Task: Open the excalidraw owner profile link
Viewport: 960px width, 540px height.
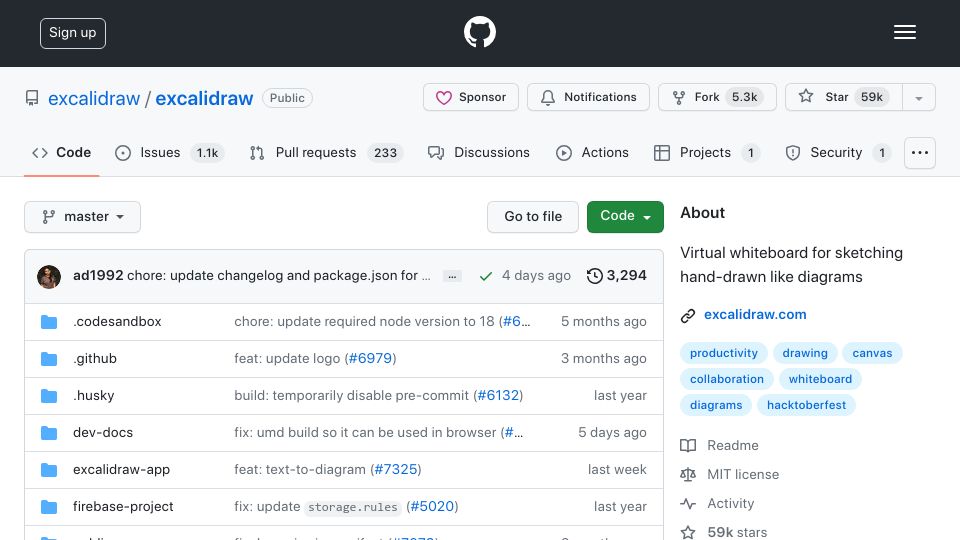Action: click(x=94, y=98)
